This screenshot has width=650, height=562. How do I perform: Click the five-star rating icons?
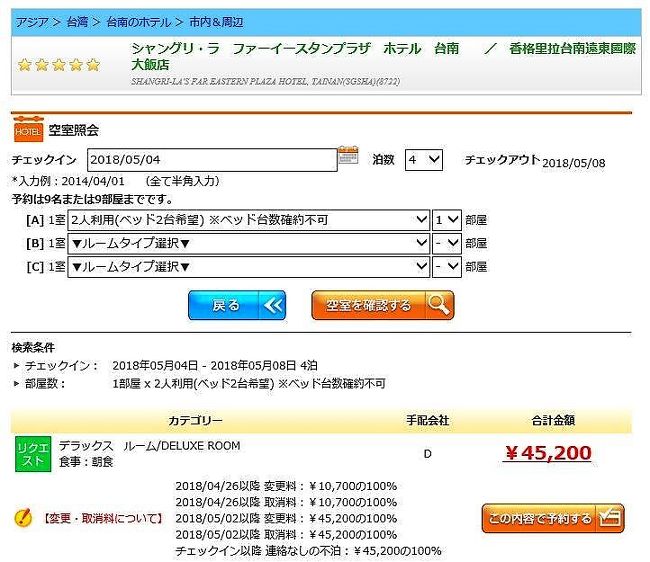(59, 65)
